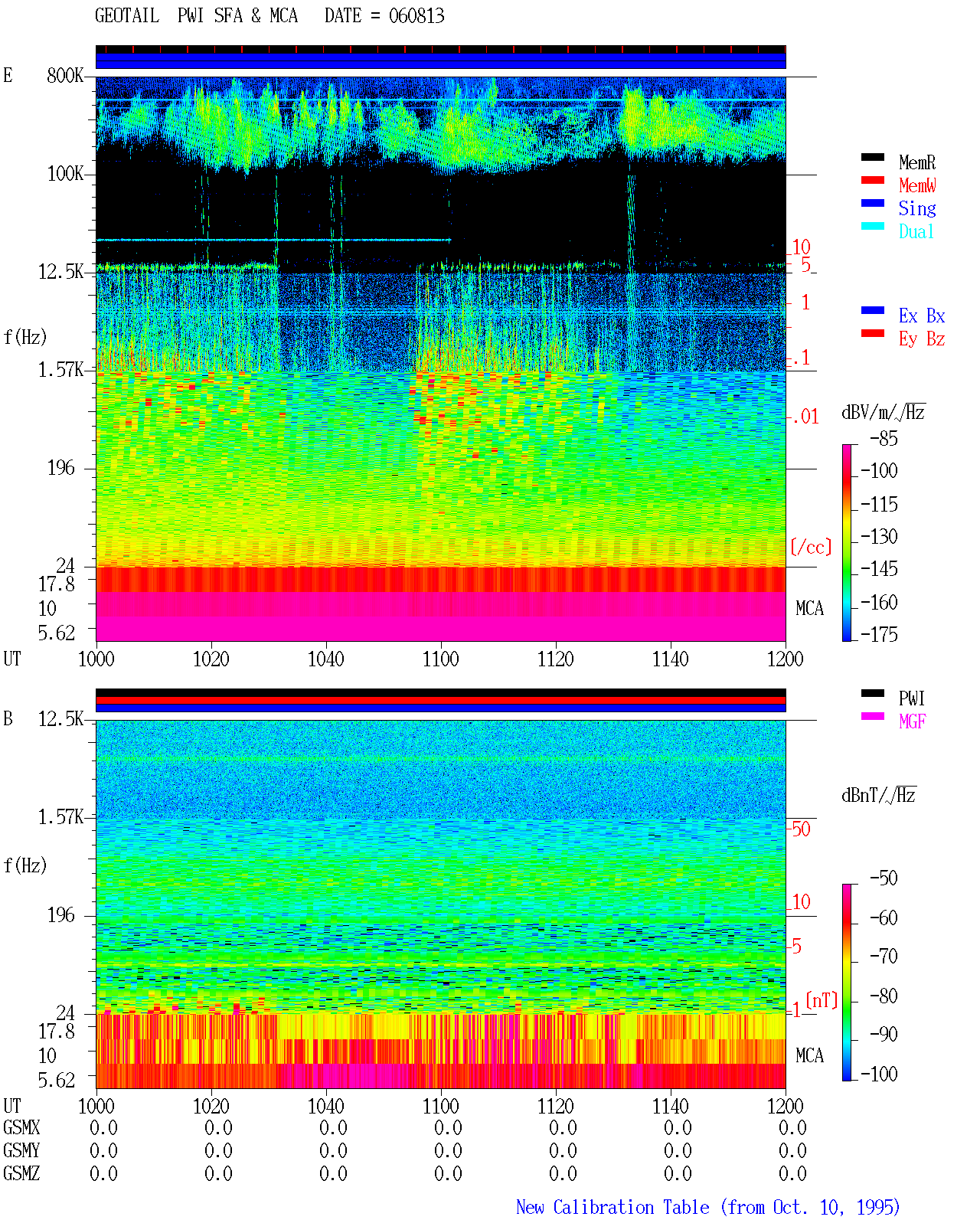Click the -70 value on the magnetic color bar
Screen dimensions: 980x1220
coord(884,956)
